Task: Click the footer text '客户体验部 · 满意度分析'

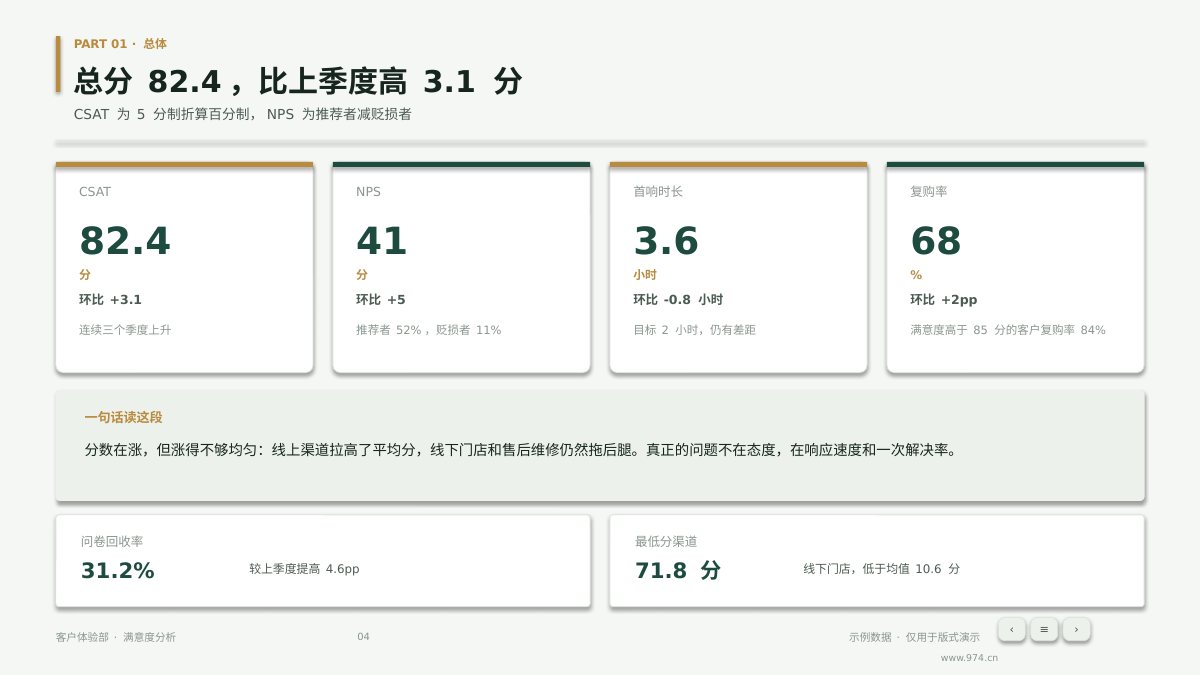Action: pos(116,636)
